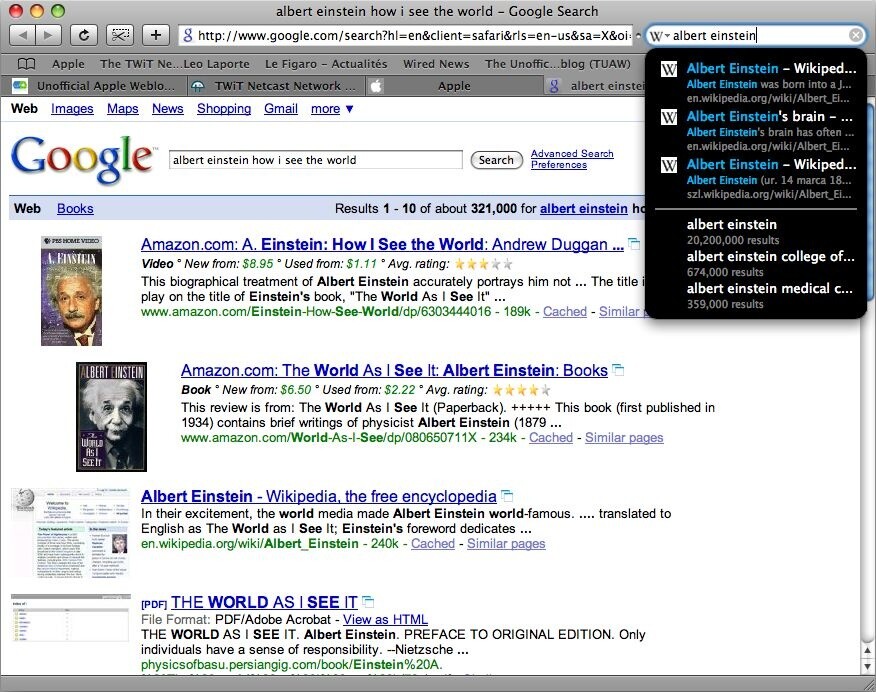
Task: Click the Google Search button
Action: click(x=496, y=160)
